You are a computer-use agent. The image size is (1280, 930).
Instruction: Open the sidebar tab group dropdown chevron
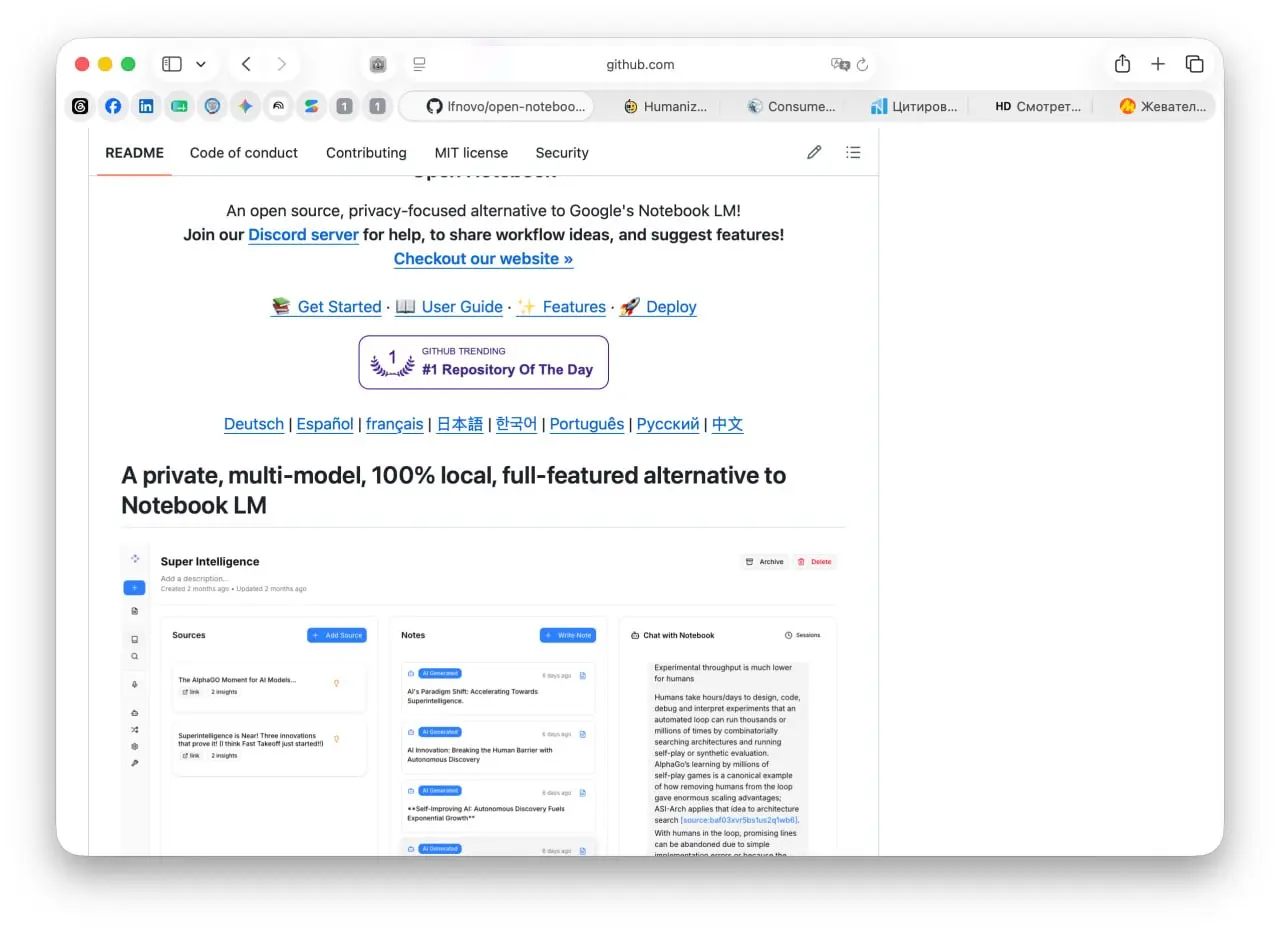(x=201, y=64)
